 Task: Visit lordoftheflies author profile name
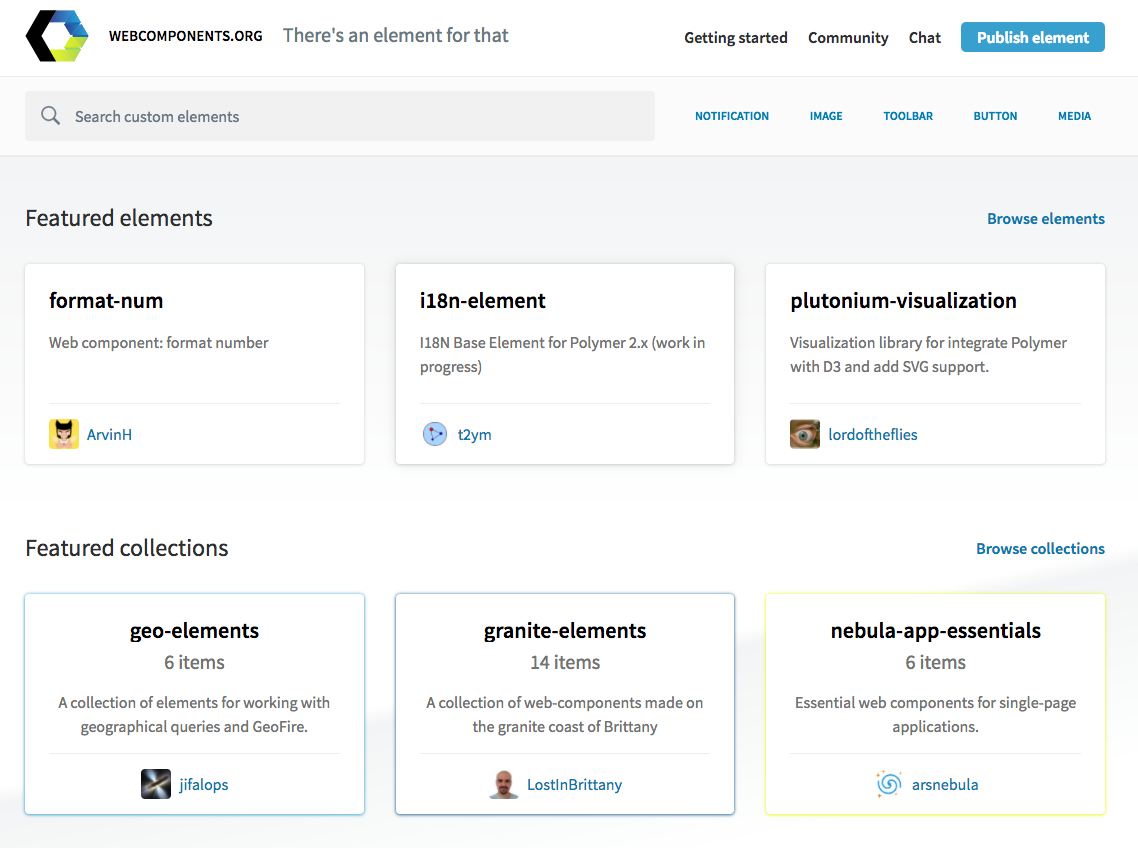(873, 434)
